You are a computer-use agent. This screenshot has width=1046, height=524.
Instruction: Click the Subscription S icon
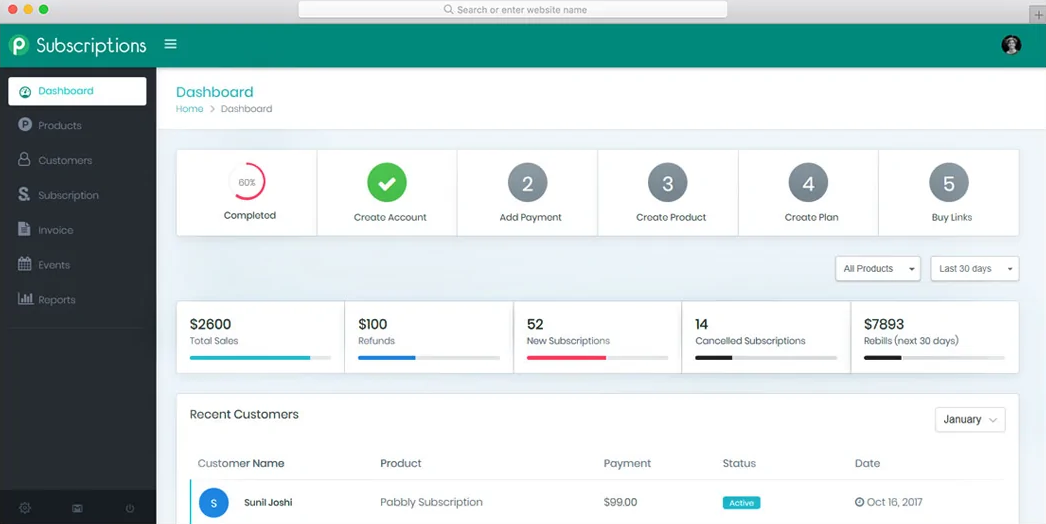[x=24, y=194]
